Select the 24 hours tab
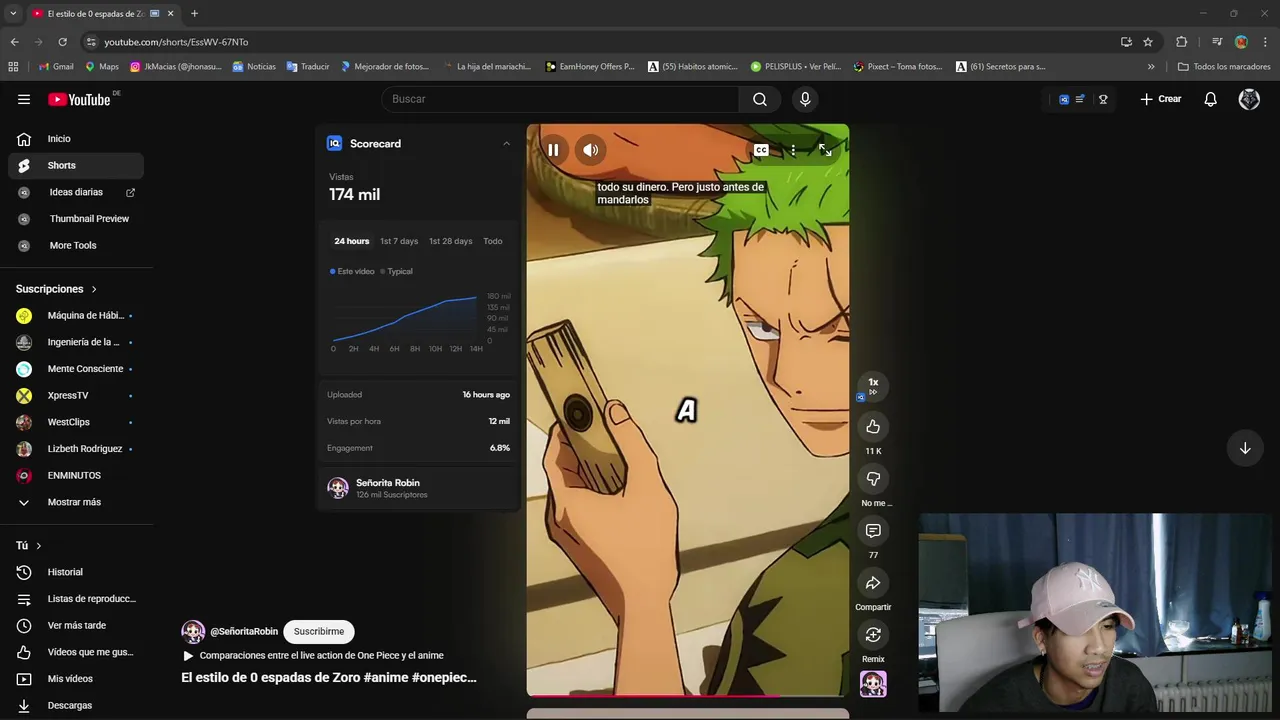Screen dimensions: 1280x720 coord(351,241)
